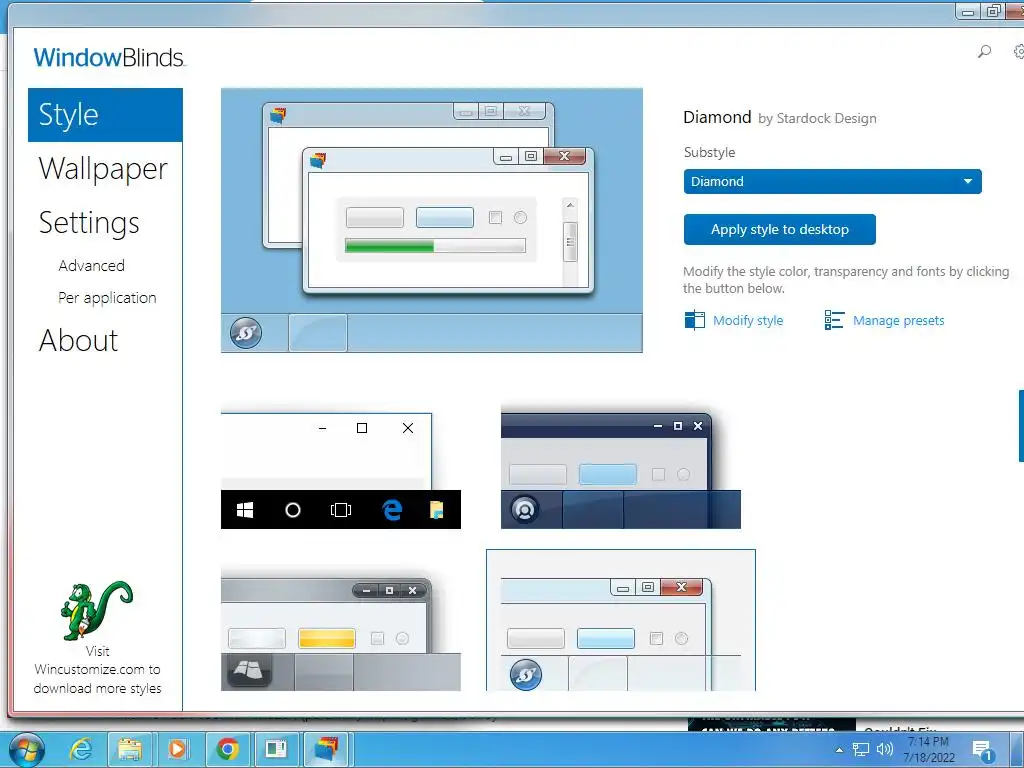
Task: Open the Windows Start menu orb
Action: pyautogui.click(x=27, y=750)
